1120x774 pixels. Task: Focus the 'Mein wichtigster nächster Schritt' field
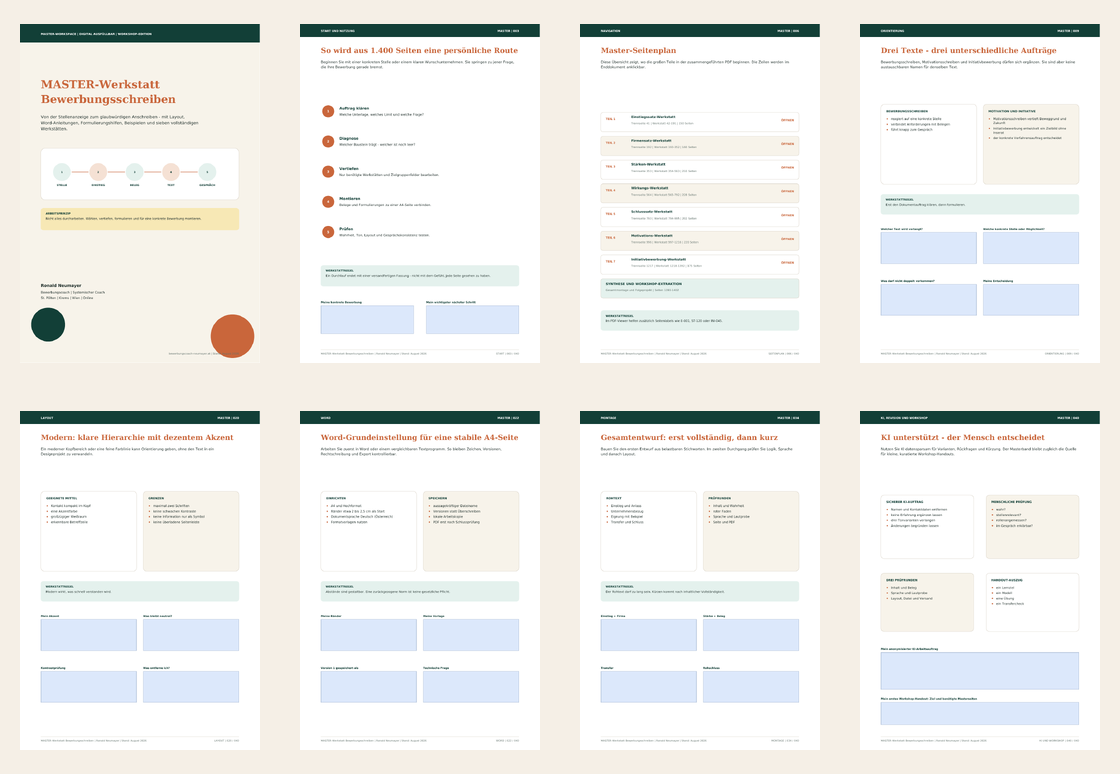pyautogui.click(x=472, y=319)
